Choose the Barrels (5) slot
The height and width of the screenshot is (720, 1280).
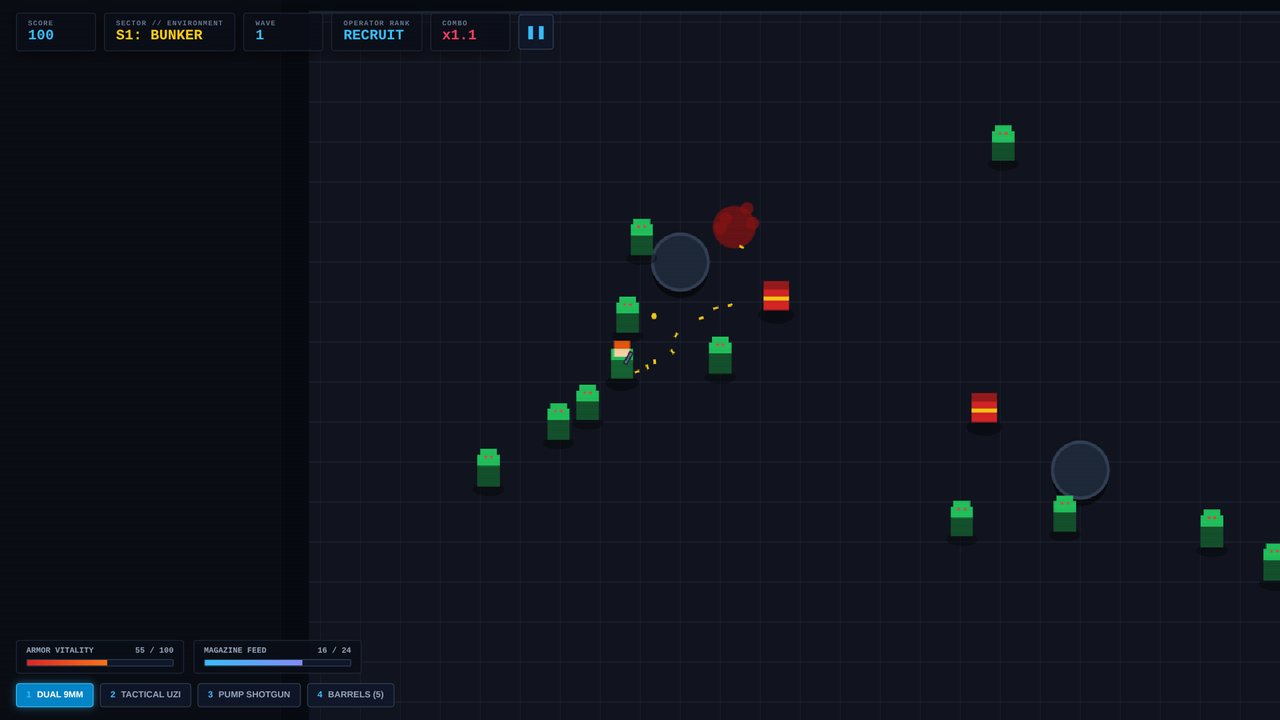coord(351,695)
